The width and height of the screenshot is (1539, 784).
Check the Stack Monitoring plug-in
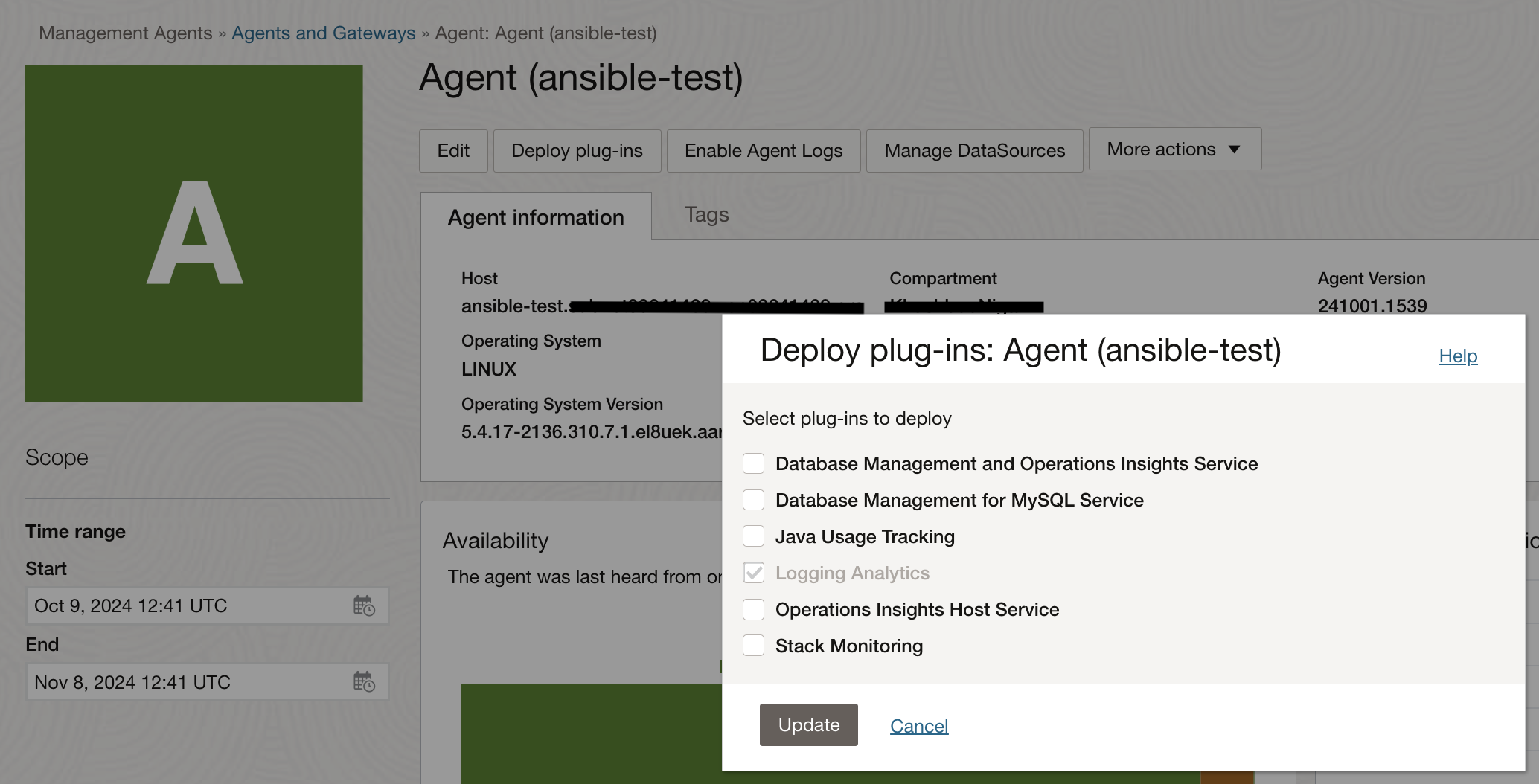[753, 646]
